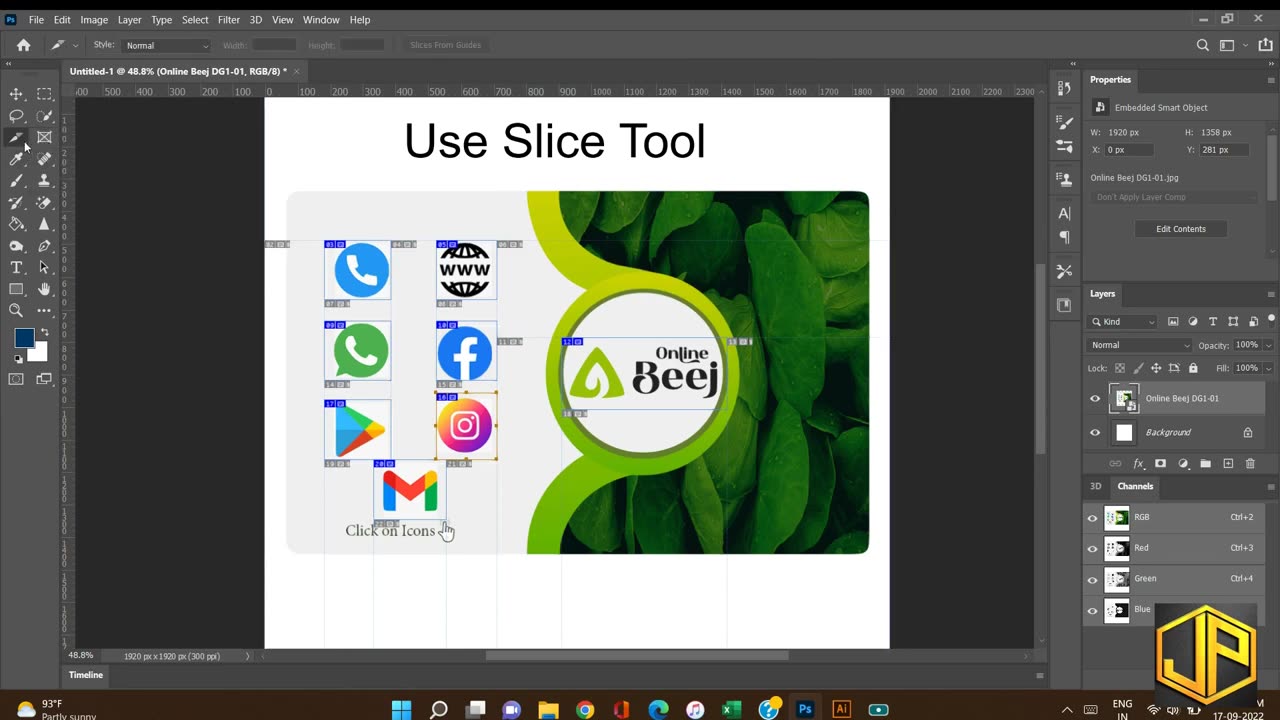Toggle lock transparent pixels
1280x720 pixels.
[1120, 368]
